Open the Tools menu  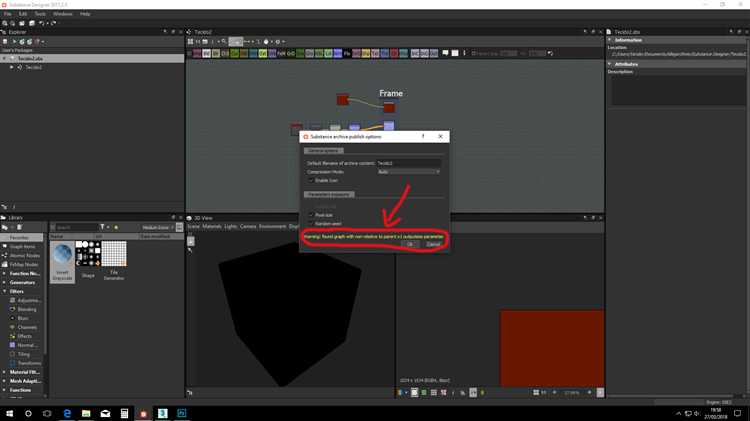click(x=40, y=14)
